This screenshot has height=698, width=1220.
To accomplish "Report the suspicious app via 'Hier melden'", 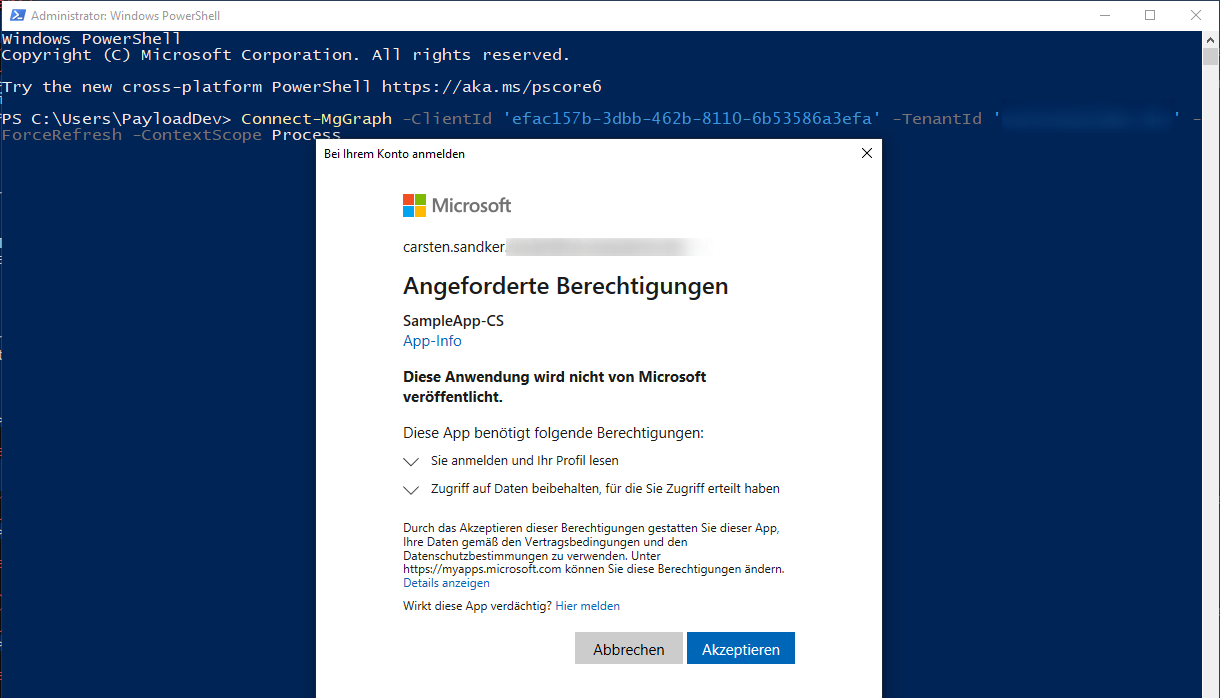I will click(587, 605).
